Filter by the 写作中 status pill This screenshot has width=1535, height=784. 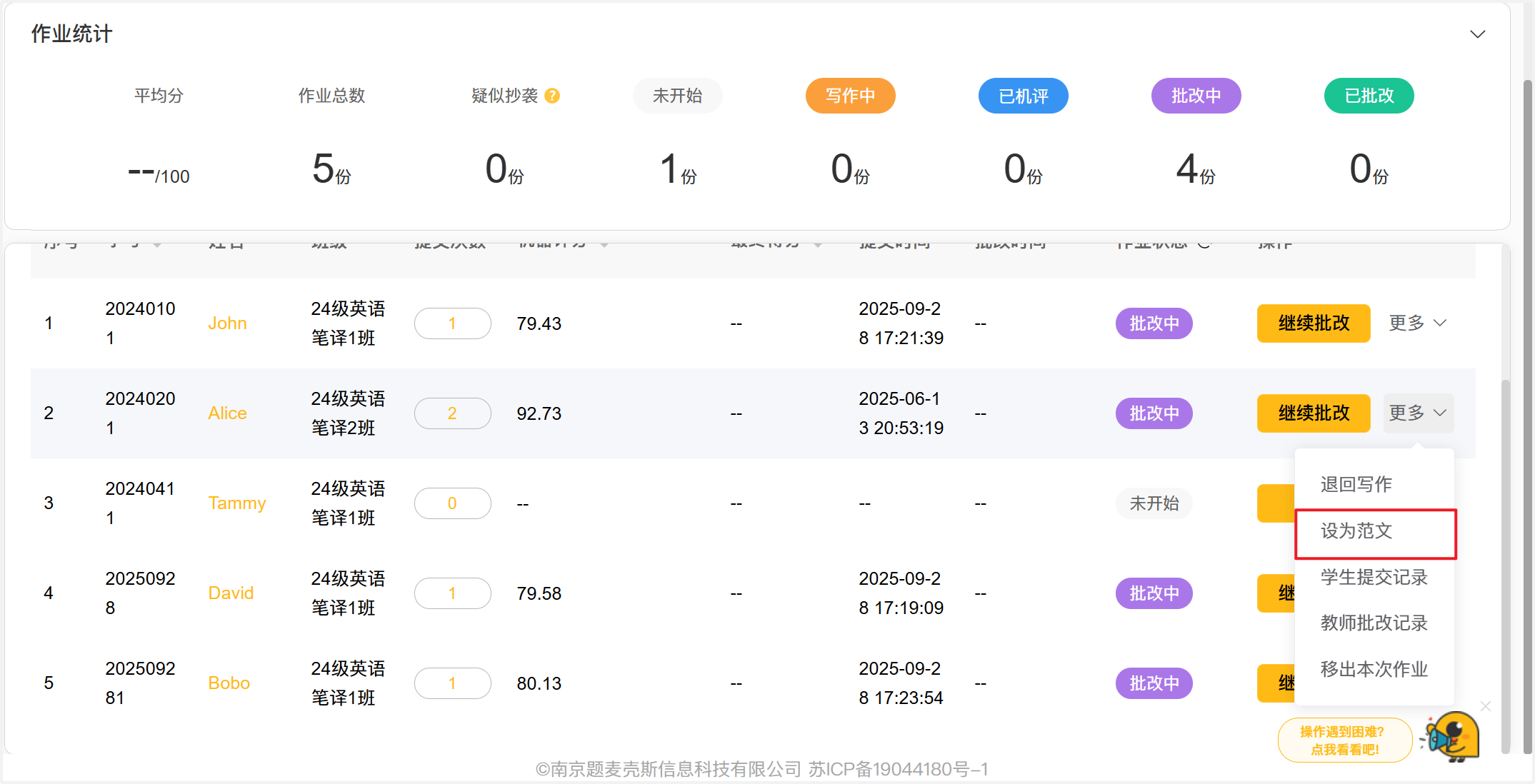(850, 96)
